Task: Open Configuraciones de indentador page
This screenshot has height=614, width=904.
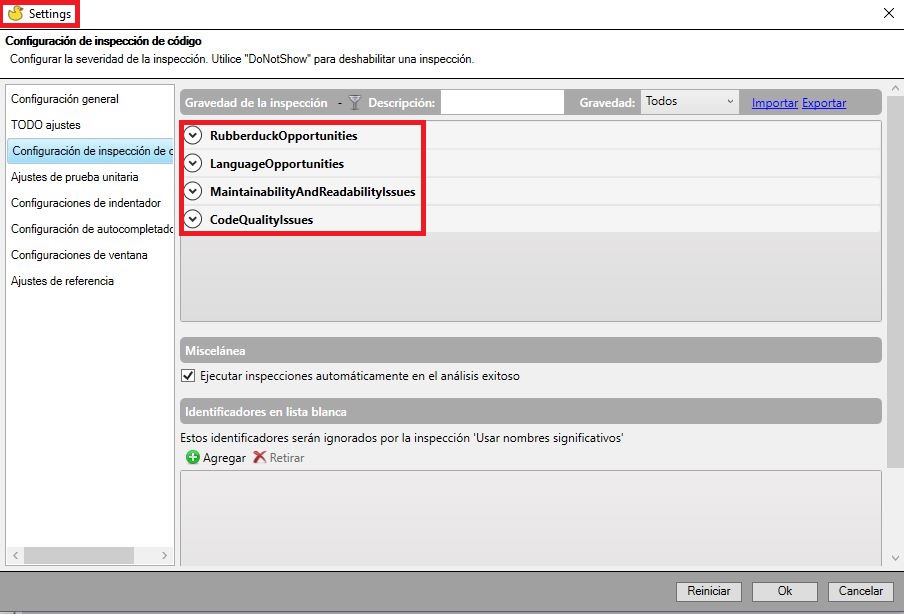Action: point(86,203)
